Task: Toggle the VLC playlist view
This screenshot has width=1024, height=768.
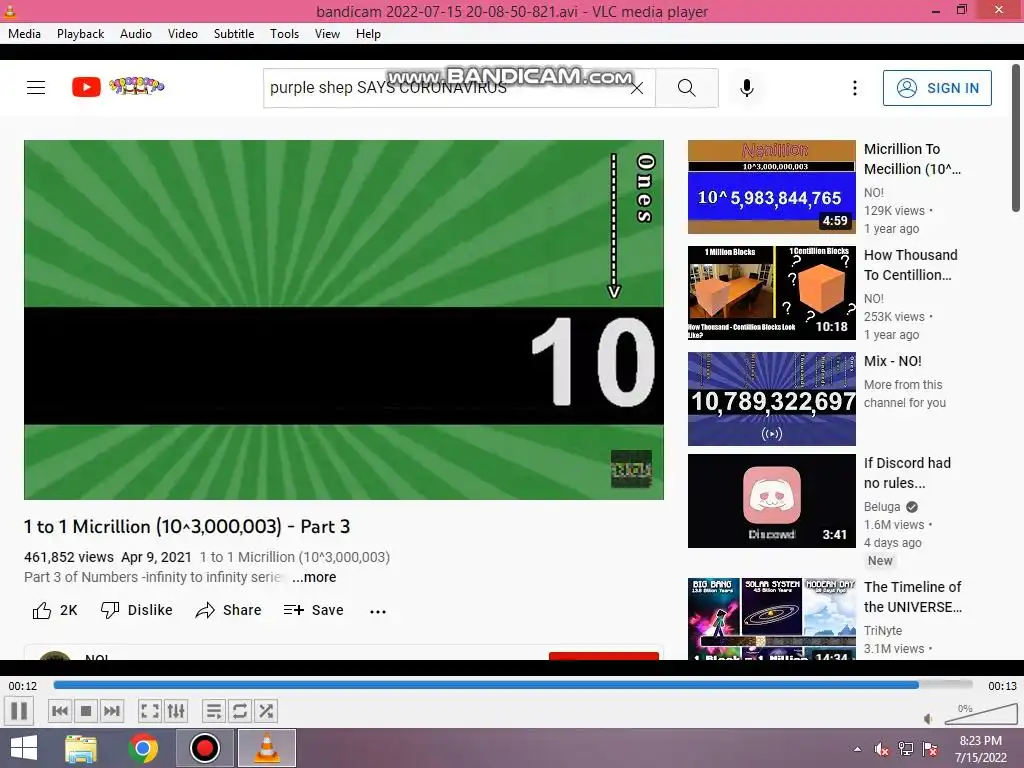Action: (x=214, y=711)
